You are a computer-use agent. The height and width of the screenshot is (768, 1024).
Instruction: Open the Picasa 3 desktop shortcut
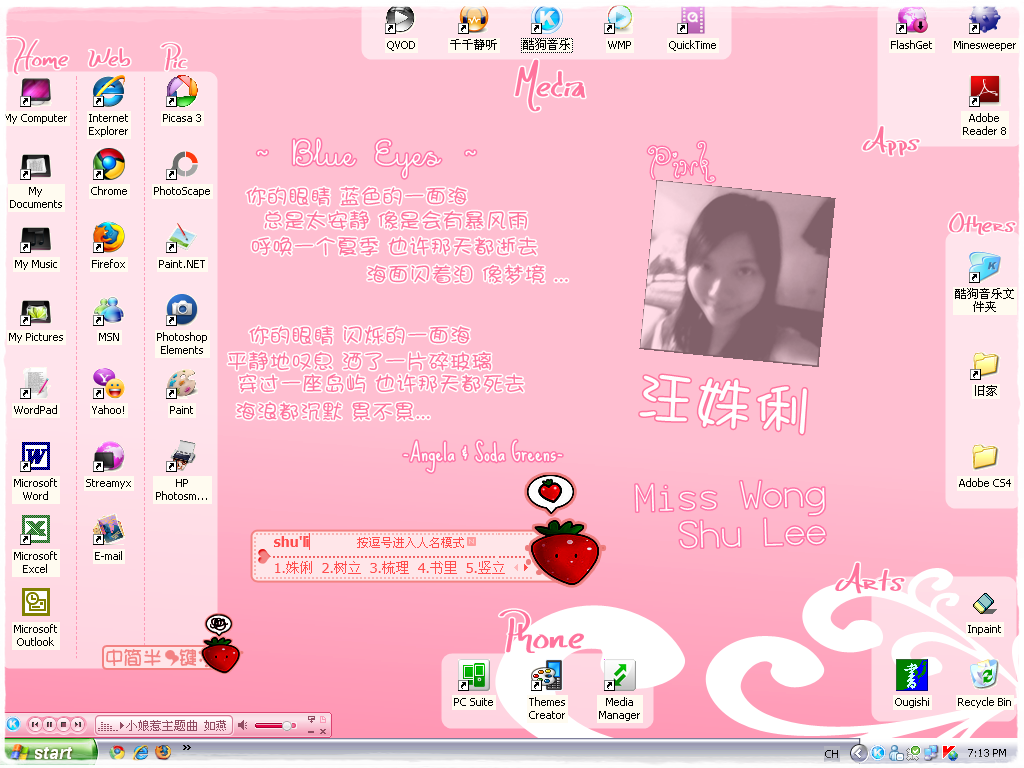pyautogui.click(x=181, y=94)
